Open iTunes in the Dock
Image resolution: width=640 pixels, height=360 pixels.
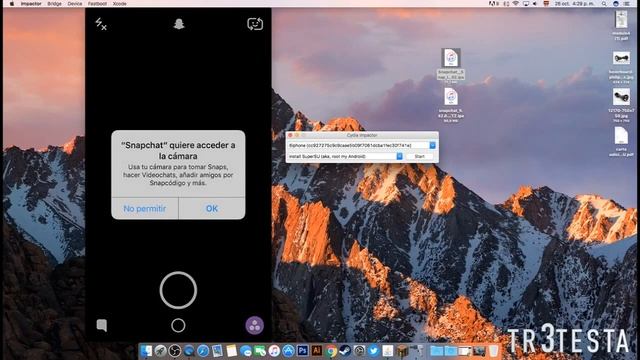(274, 351)
